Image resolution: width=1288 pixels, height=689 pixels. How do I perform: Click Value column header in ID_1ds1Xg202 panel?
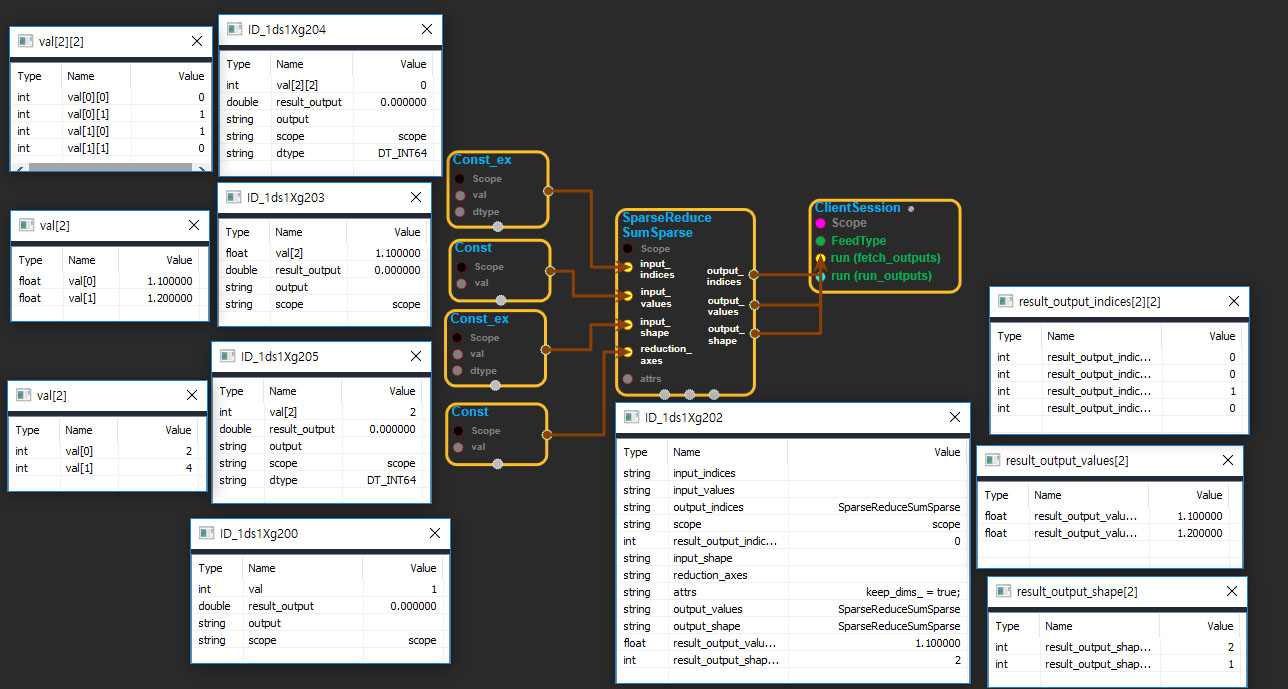(x=946, y=452)
